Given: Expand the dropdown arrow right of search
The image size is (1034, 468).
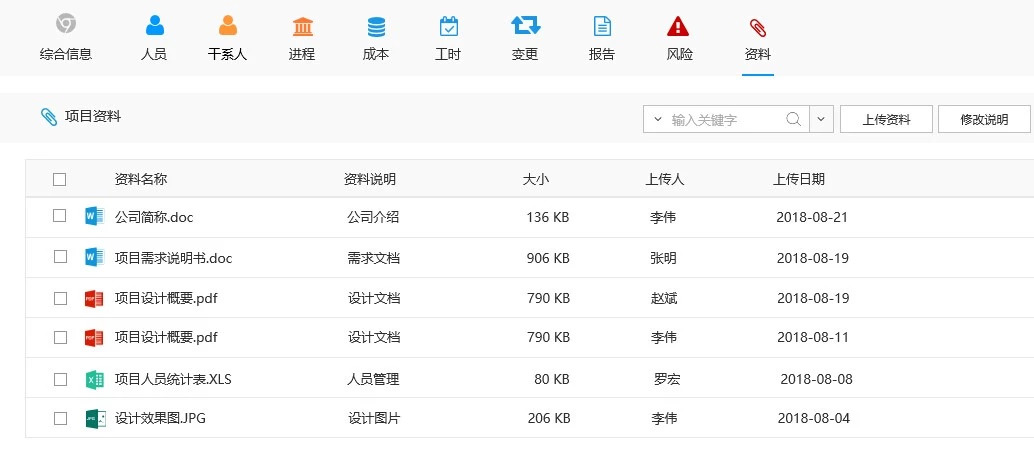Looking at the screenshot, I should [x=821, y=119].
